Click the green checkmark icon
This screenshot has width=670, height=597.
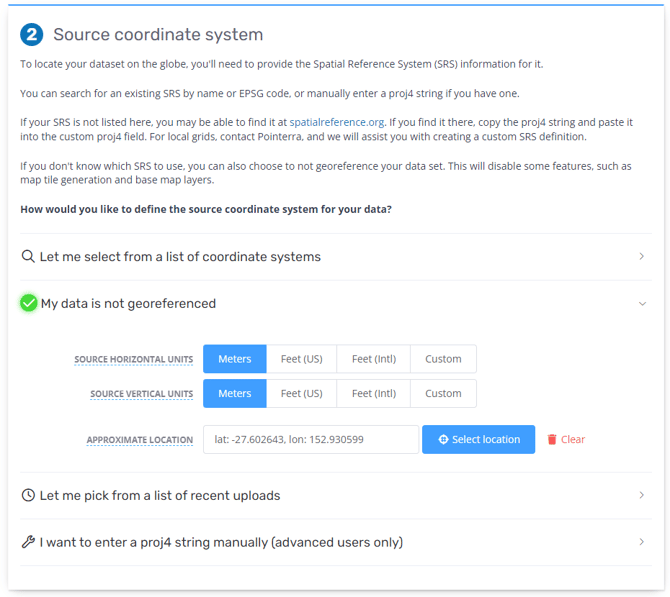(x=28, y=303)
